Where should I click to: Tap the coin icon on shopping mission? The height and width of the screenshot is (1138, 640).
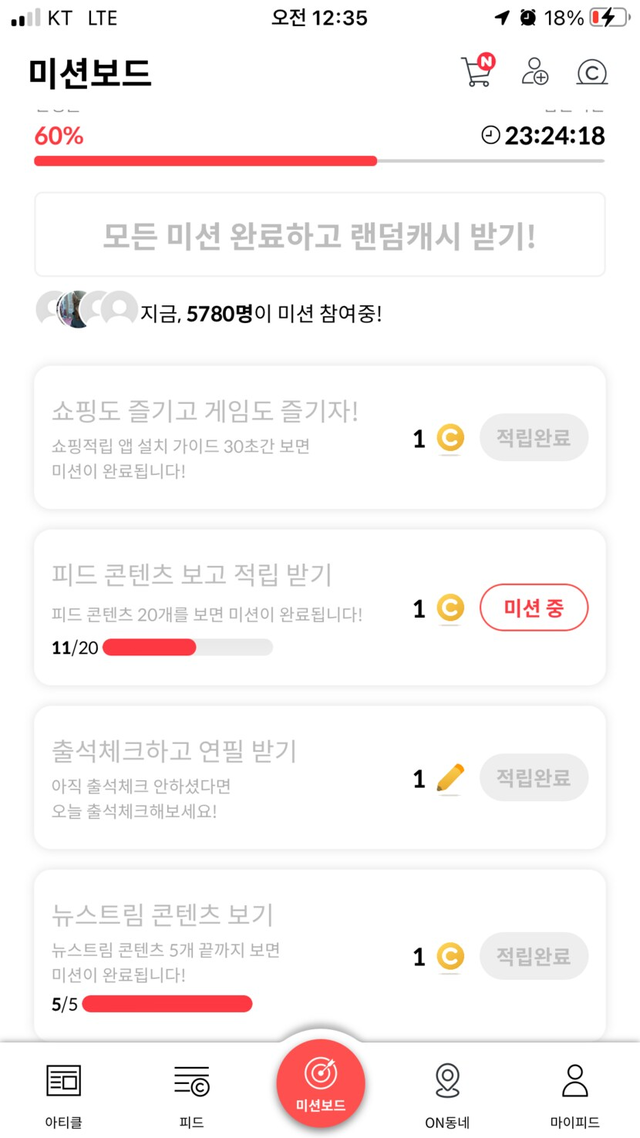point(451,438)
